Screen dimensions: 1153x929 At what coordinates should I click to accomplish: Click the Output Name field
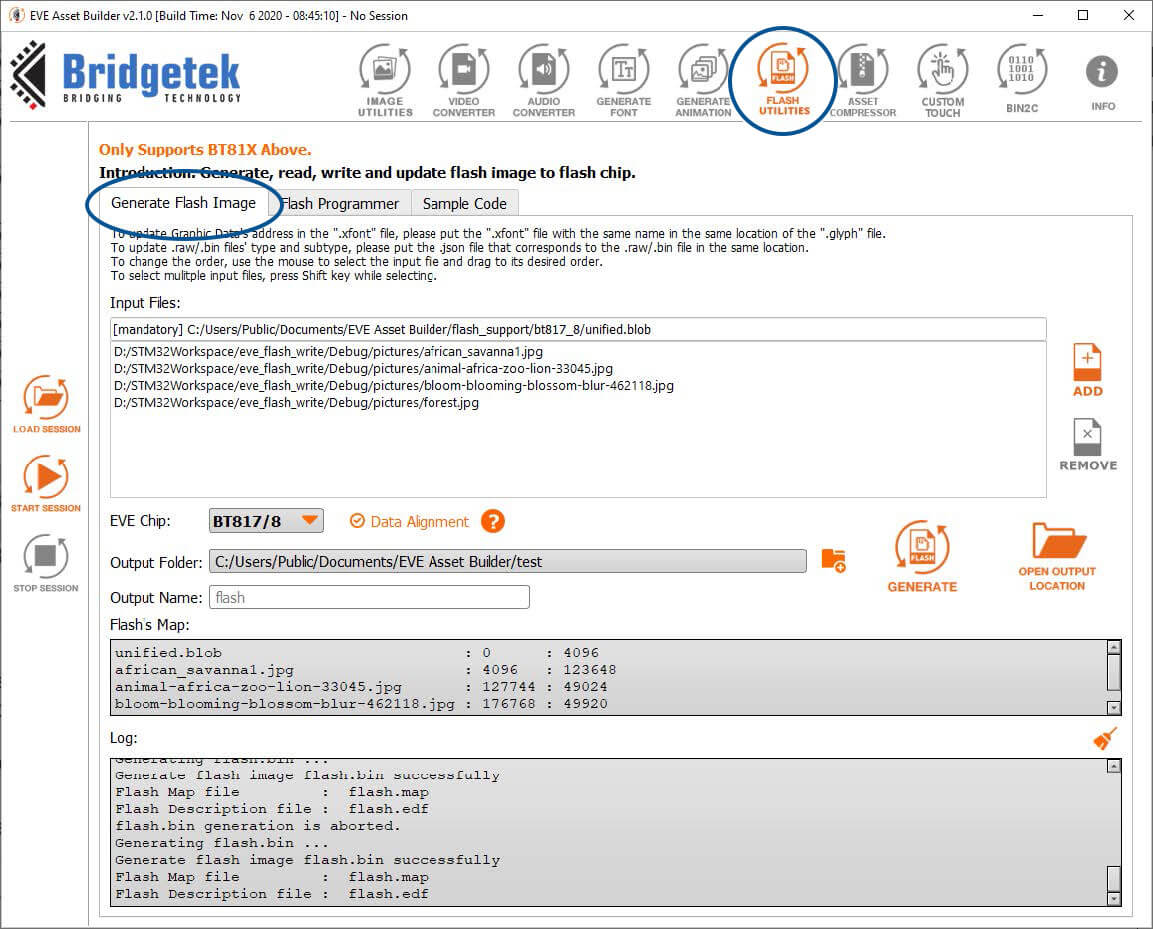point(369,597)
